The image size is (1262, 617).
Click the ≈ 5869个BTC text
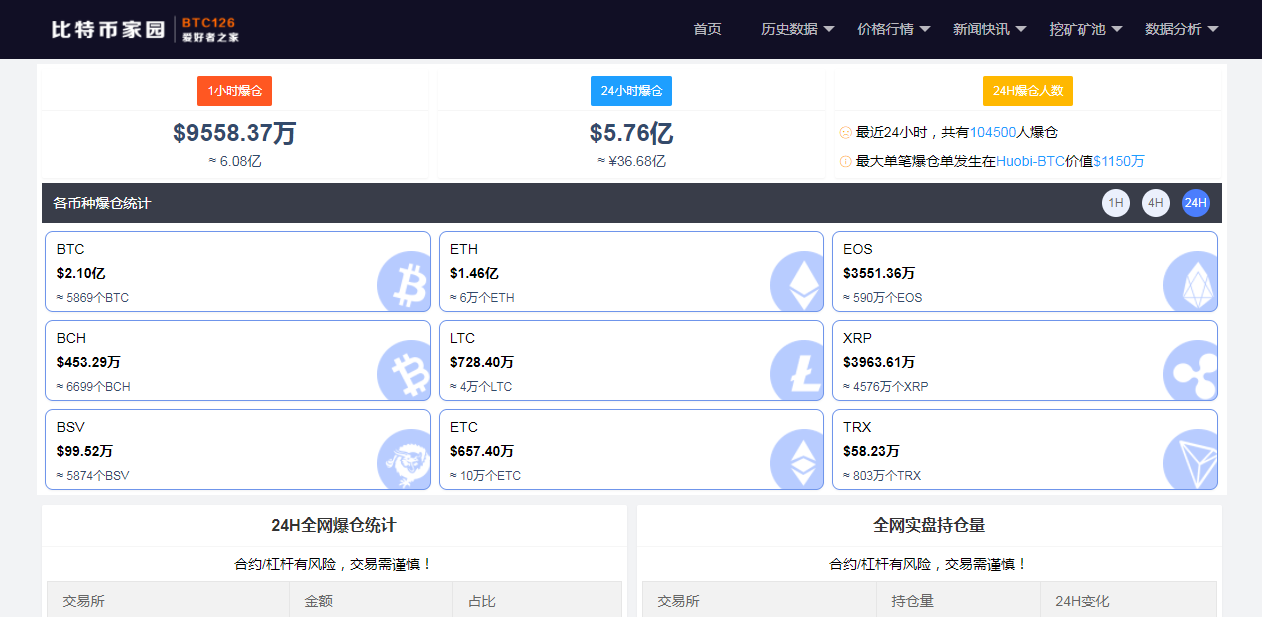tap(93, 298)
